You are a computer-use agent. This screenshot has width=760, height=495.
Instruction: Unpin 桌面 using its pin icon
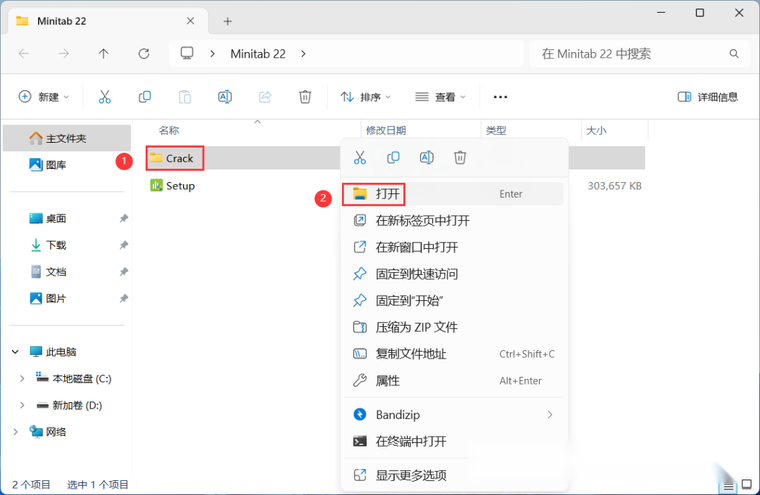124,219
